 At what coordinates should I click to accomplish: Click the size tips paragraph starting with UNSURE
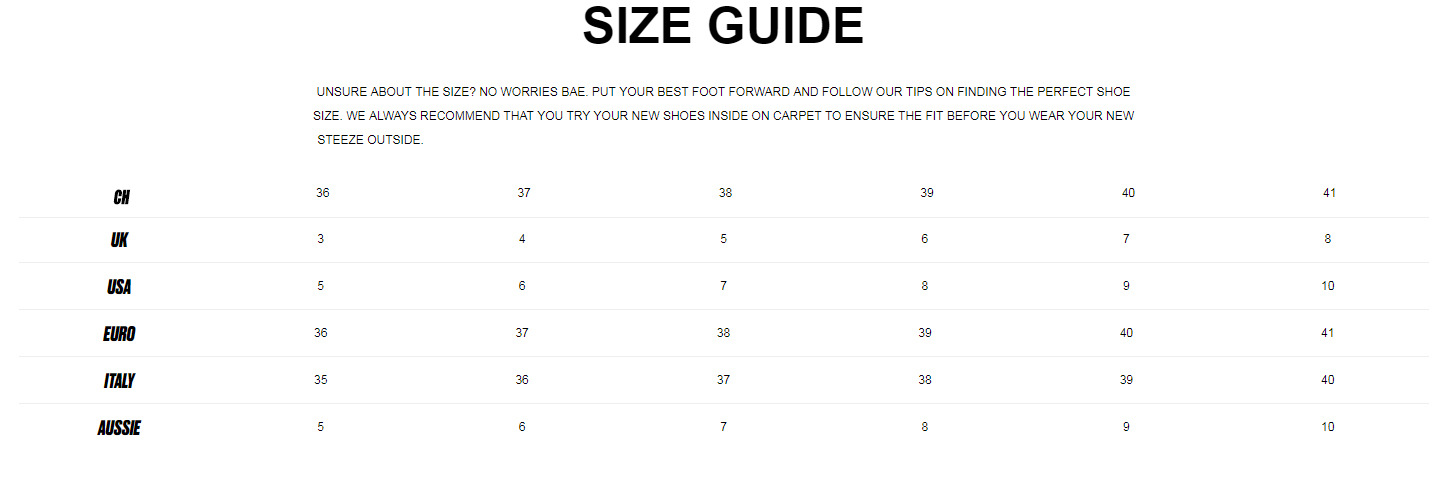(x=723, y=115)
